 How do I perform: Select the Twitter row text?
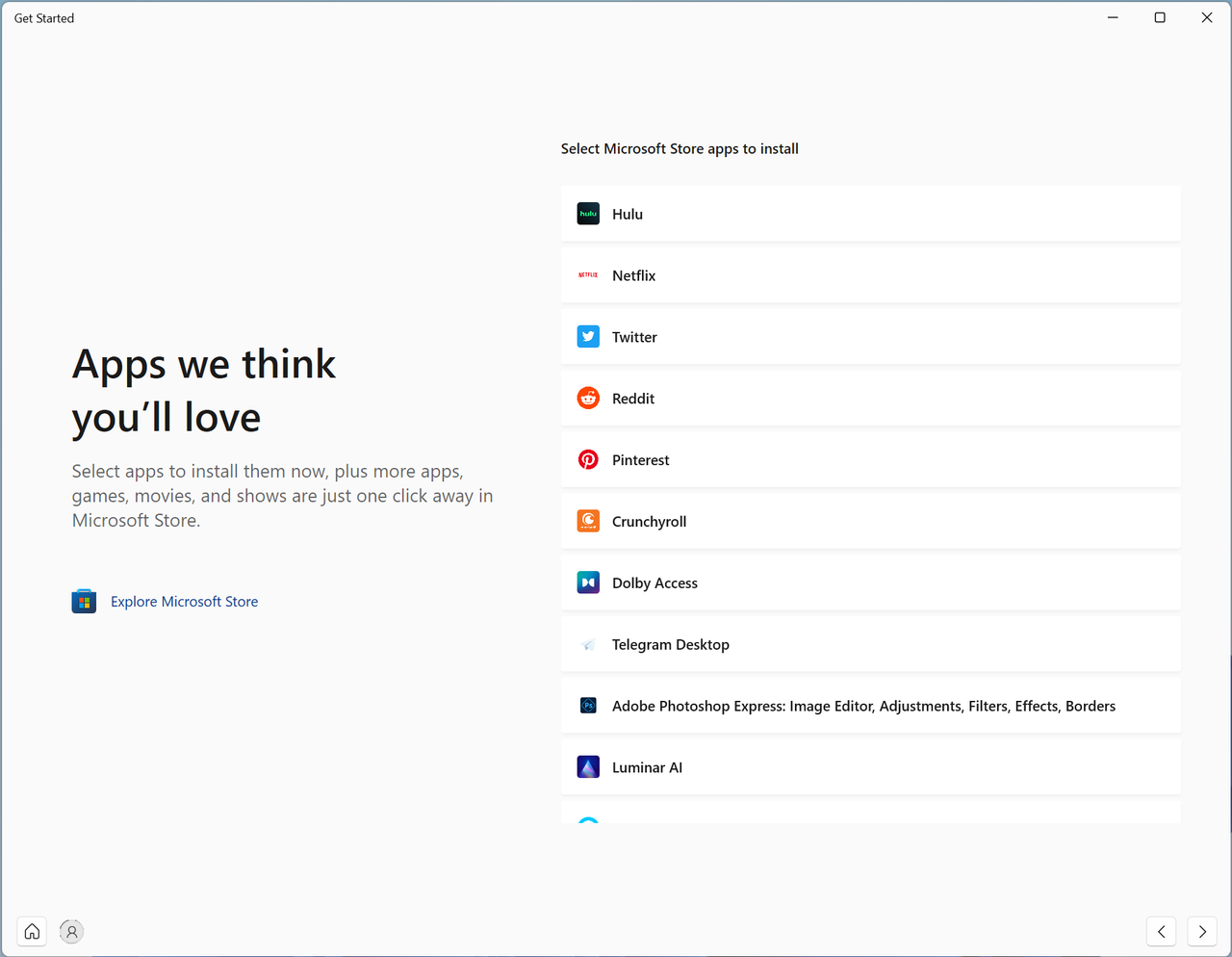(634, 337)
